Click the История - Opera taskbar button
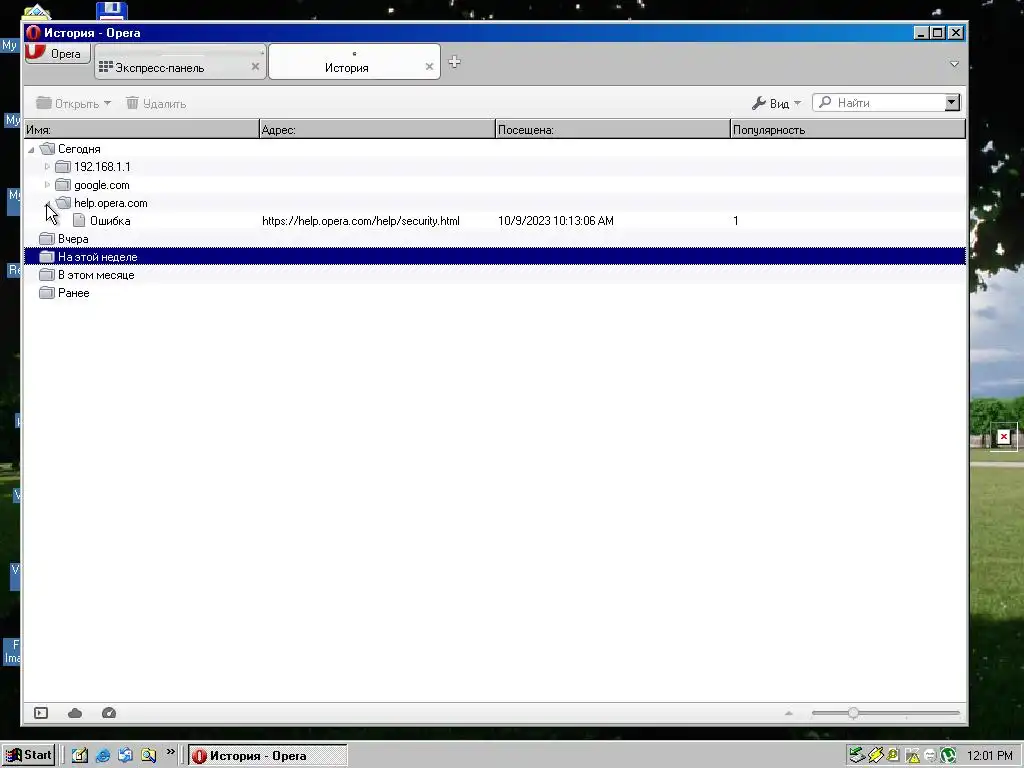 point(268,756)
